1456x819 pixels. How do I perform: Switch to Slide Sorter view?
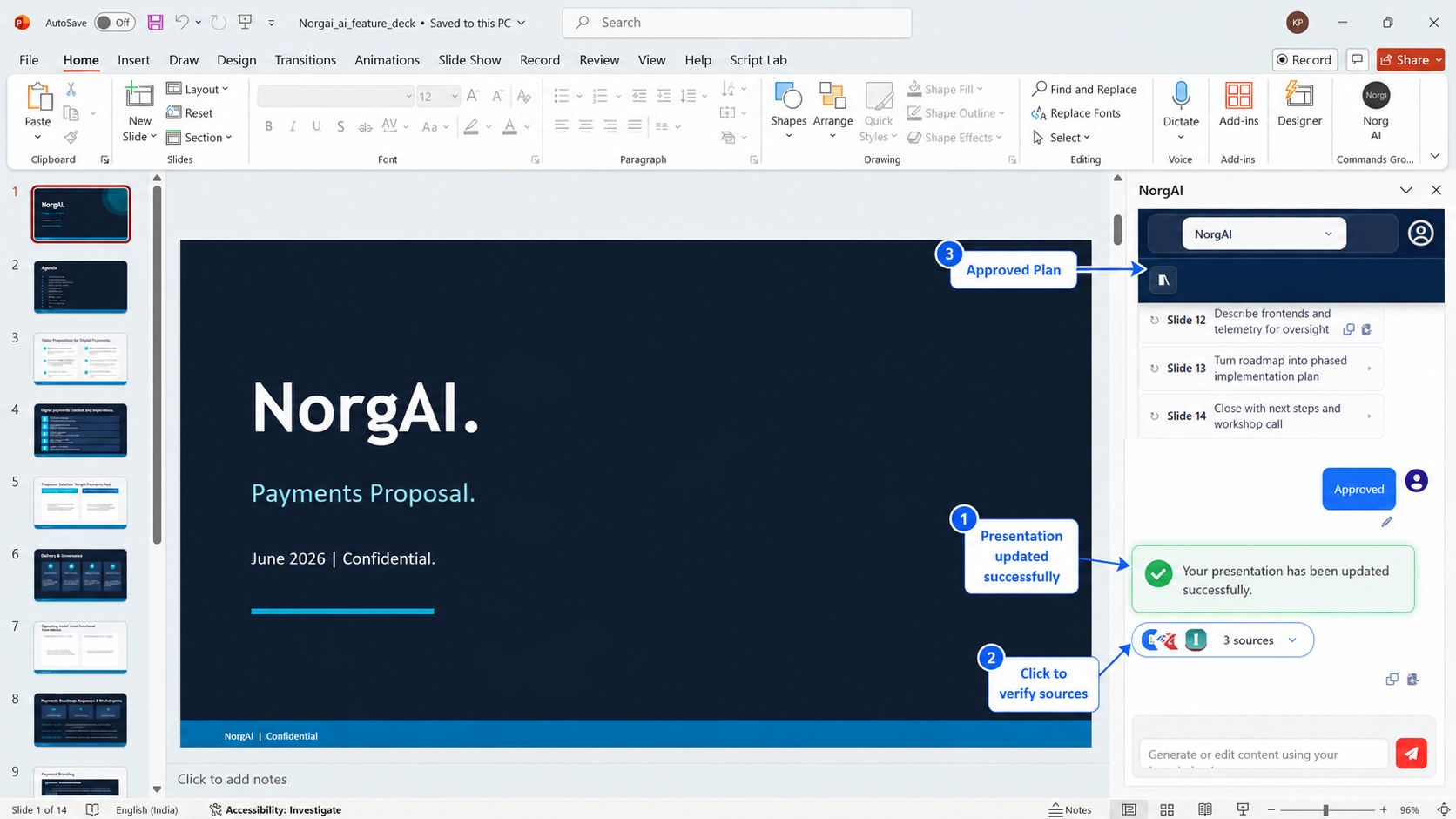(x=1167, y=809)
